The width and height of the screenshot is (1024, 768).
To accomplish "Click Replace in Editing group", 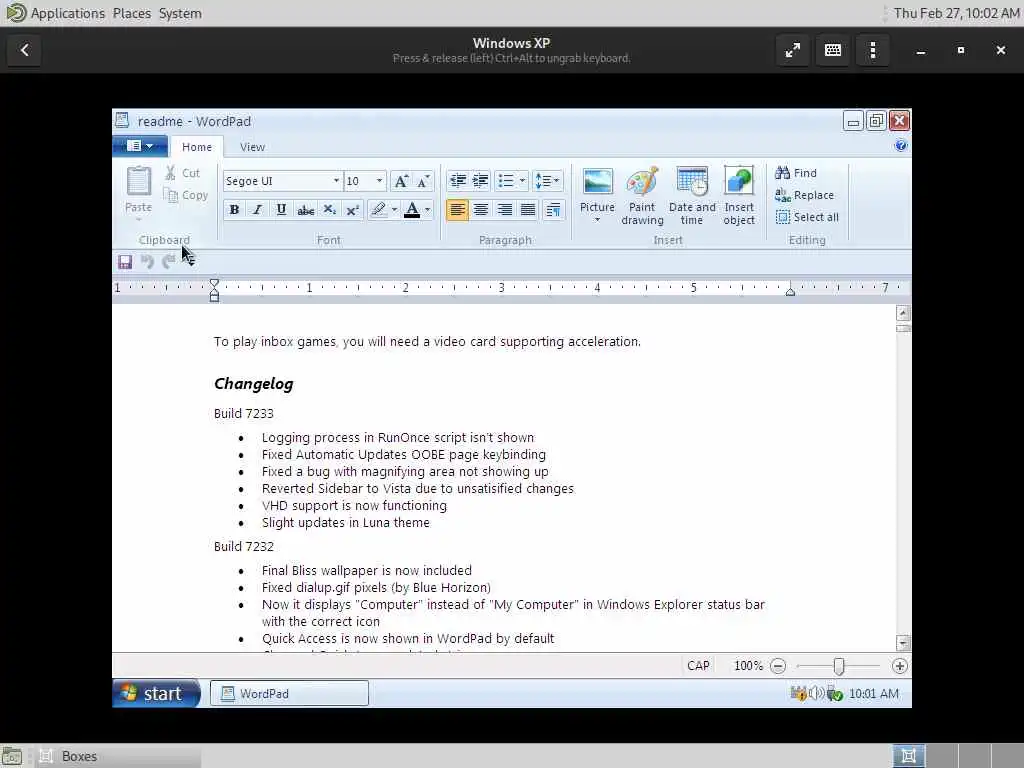I will point(805,195).
